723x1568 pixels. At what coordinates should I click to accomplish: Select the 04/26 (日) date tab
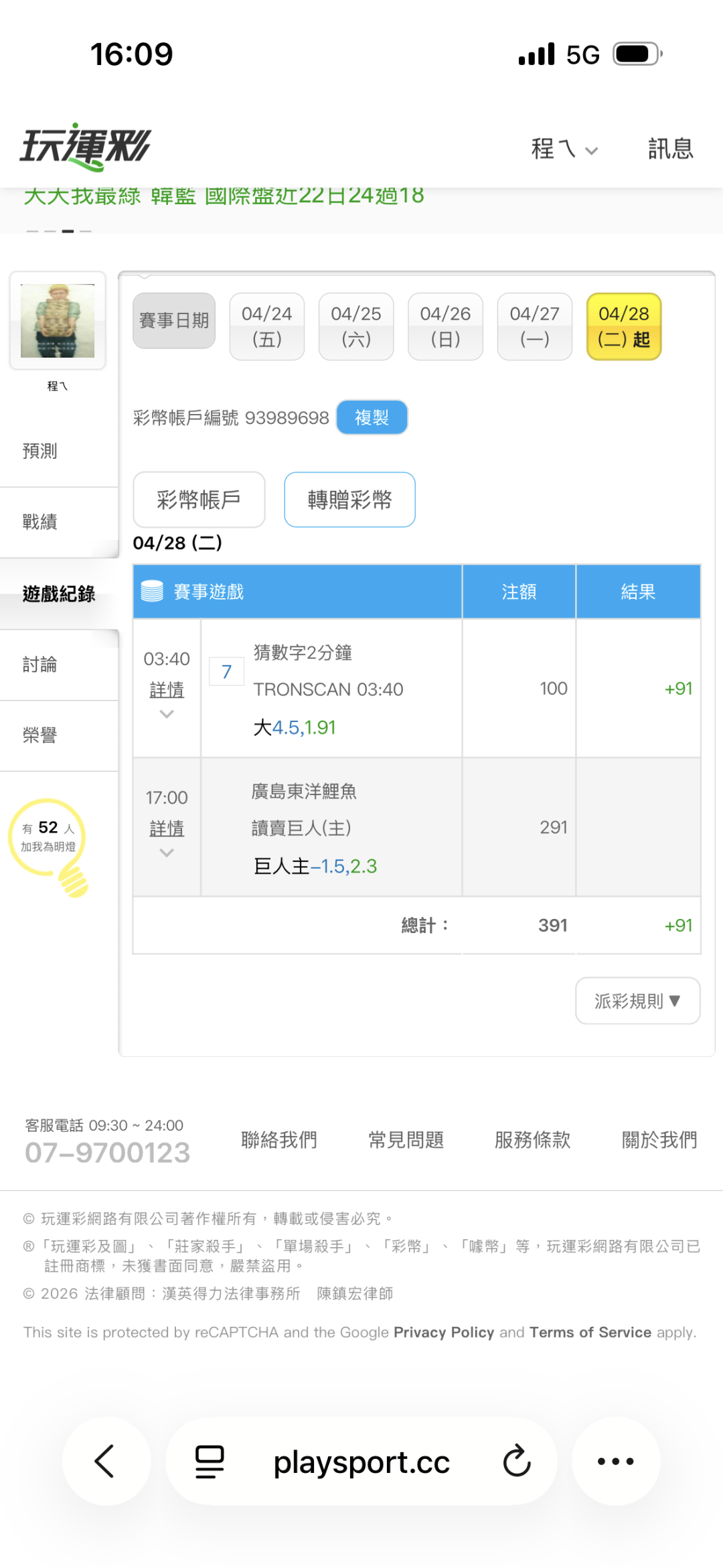pos(445,326)
